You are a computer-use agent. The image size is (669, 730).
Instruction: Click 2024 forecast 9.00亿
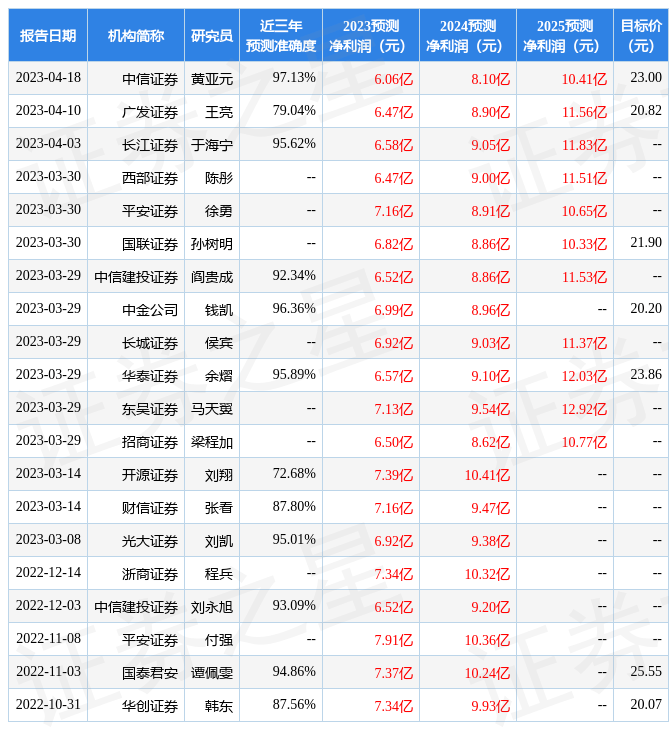(490, 178)
